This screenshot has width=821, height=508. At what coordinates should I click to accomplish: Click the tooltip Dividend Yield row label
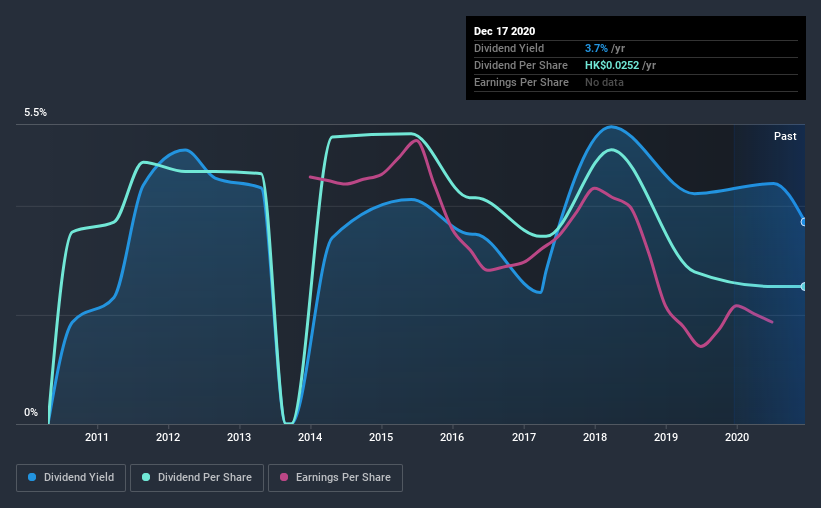tap(509, 48)
